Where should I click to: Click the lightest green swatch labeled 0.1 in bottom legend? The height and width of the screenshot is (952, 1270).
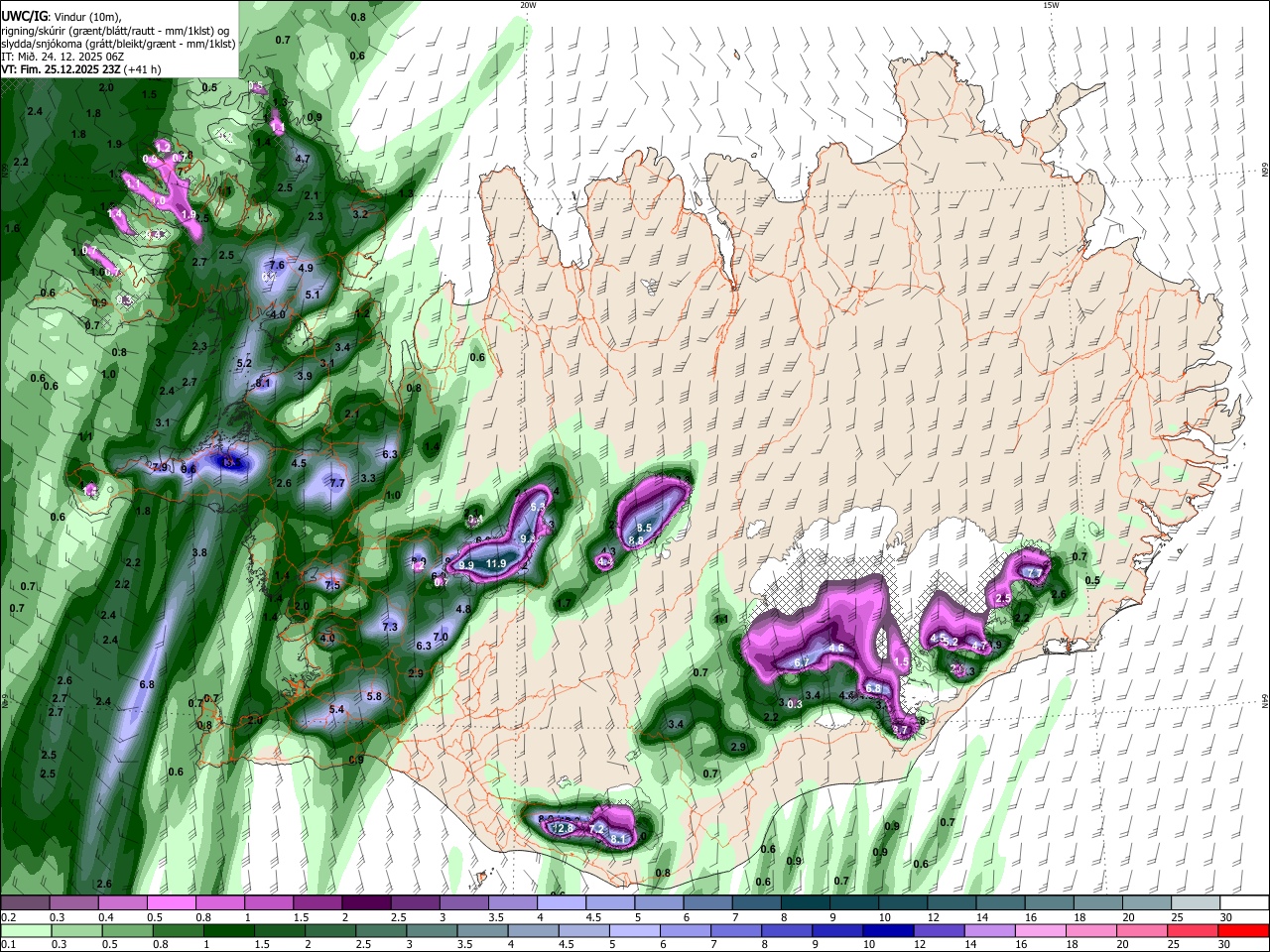click(x=25, y=930)
